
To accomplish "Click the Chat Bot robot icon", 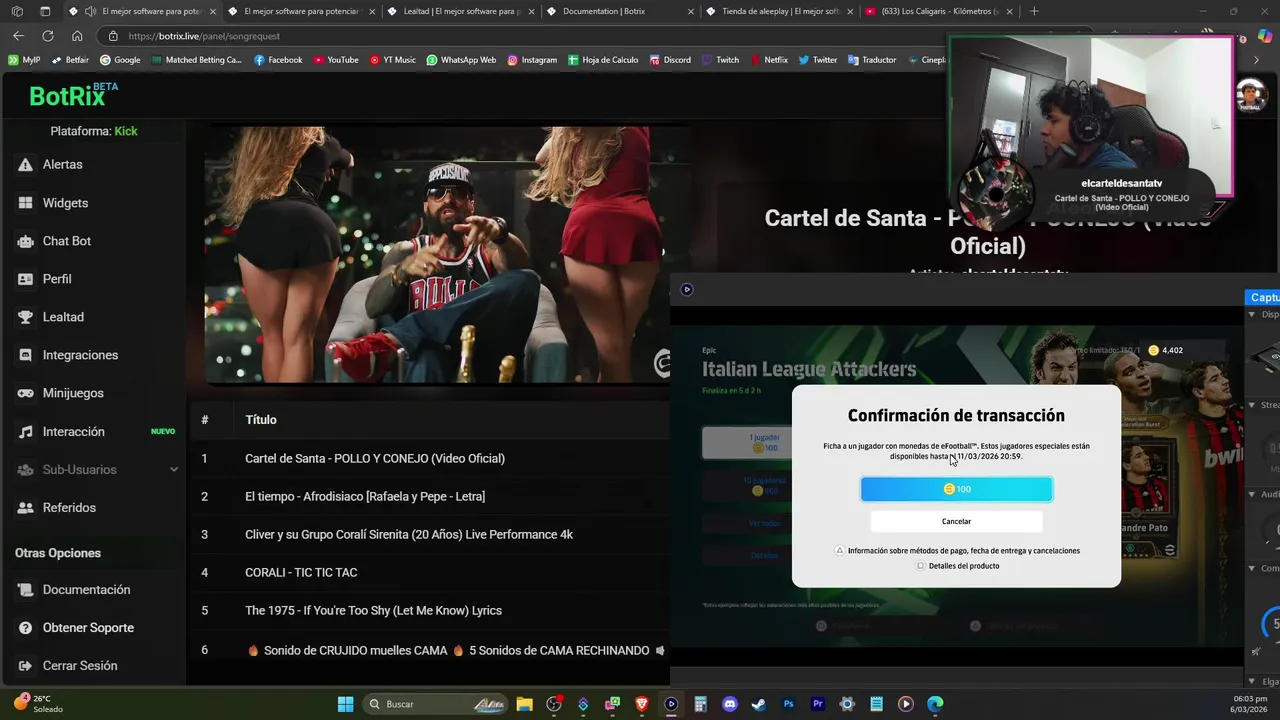I will coord(25,241).
